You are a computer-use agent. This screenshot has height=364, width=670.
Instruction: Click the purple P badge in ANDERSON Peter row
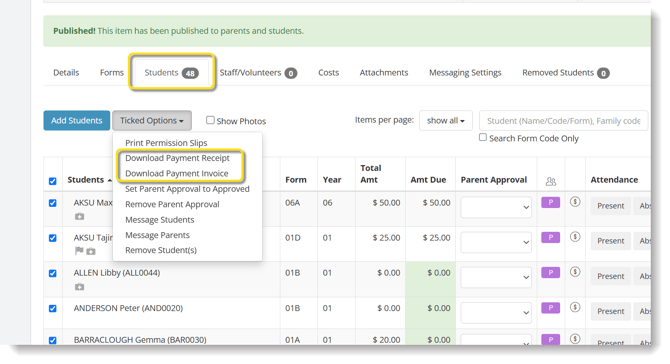click(x=550, y=308)
